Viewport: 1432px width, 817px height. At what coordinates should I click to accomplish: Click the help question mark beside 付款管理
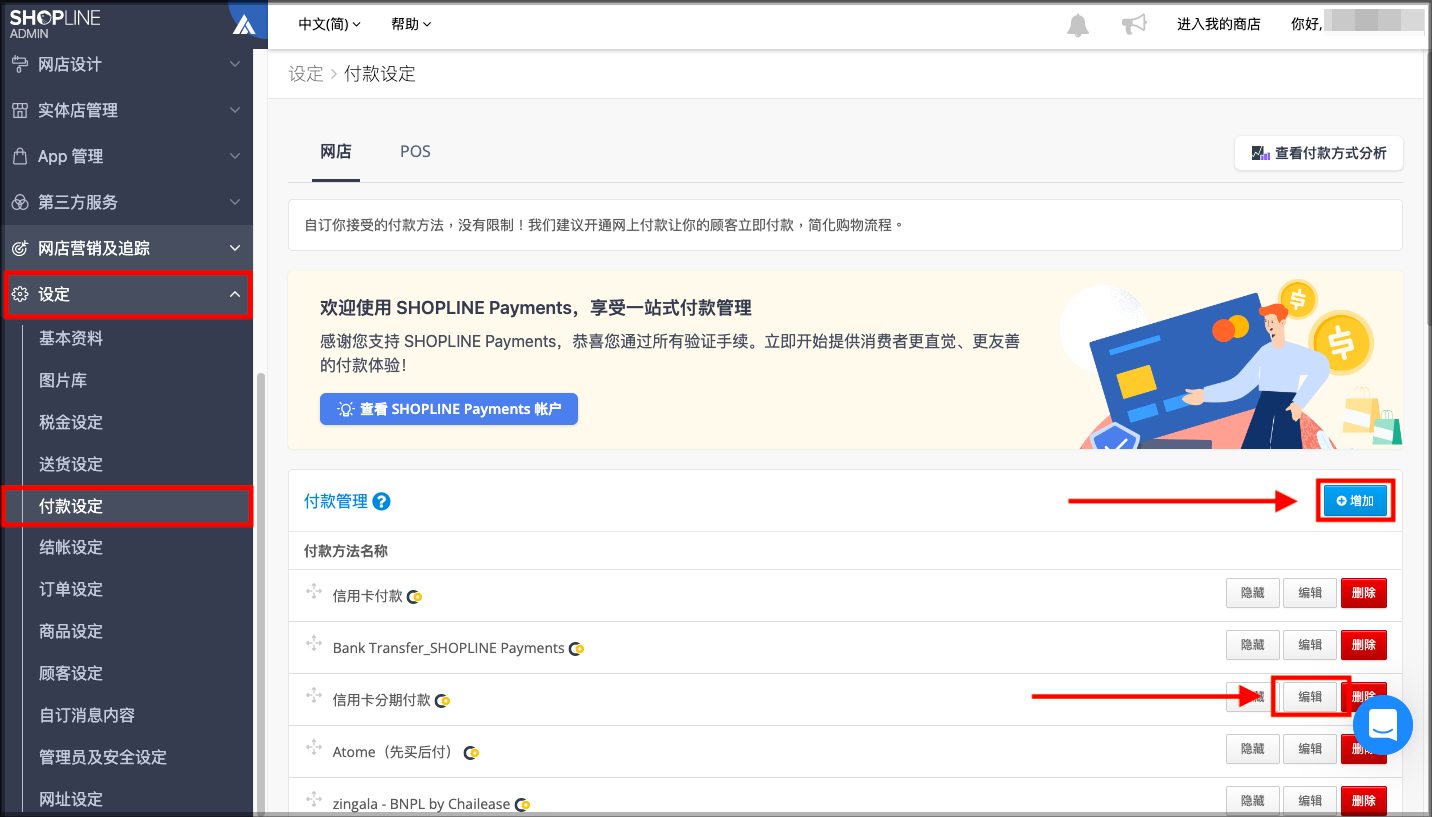381,502
